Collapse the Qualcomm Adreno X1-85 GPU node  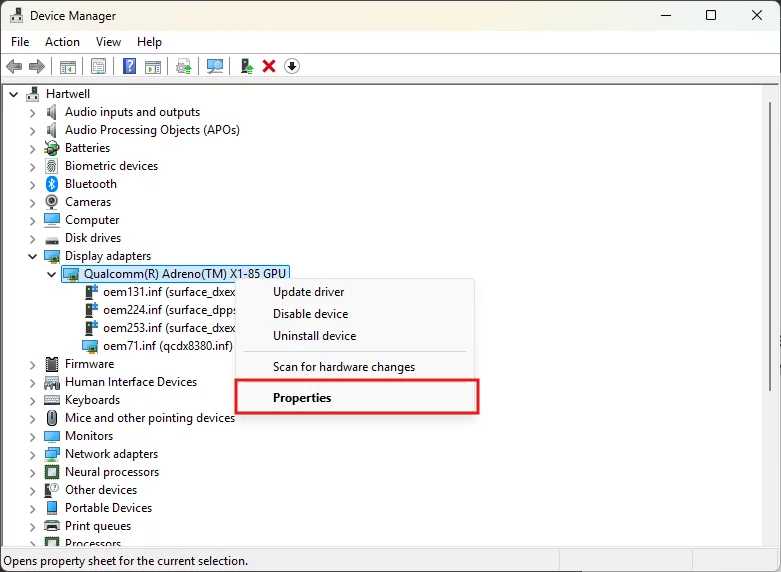coord(52,274)
